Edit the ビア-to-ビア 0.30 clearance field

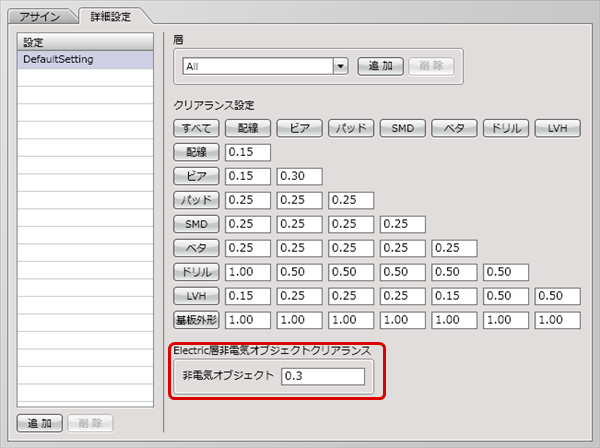click(x=300, y=176)
